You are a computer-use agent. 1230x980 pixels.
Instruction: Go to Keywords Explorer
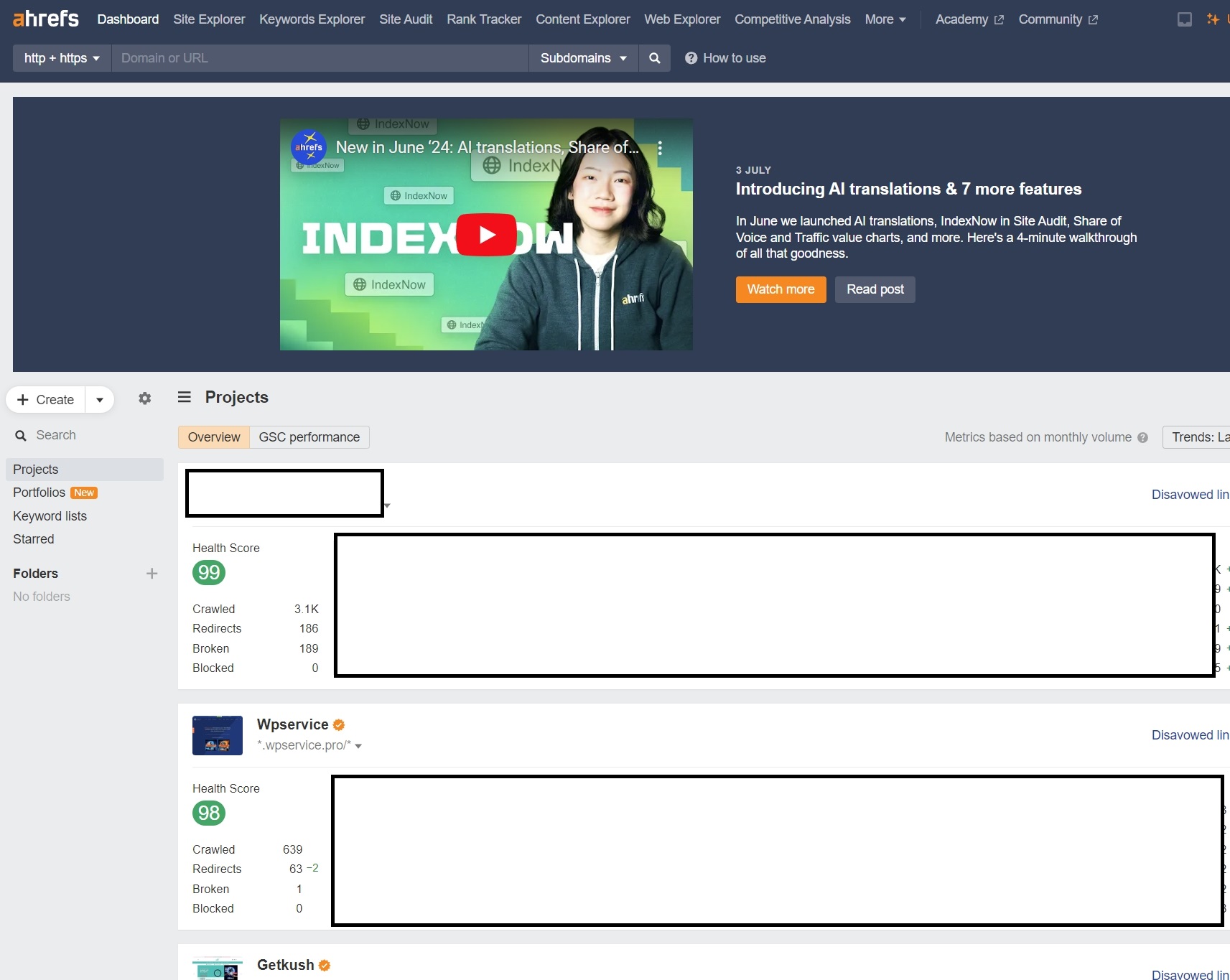pos(312,19)
